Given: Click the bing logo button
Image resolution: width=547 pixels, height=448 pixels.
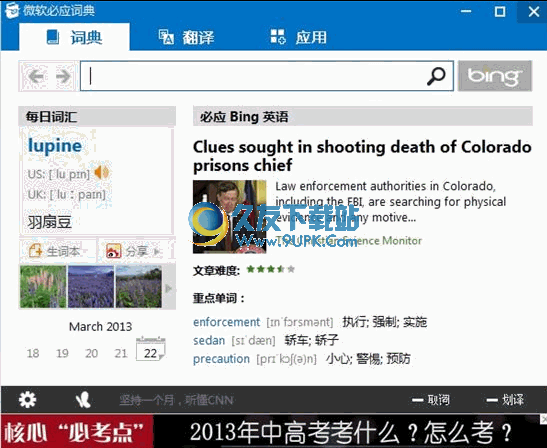Looking at the screenshot, I should [x=495, y=76].
